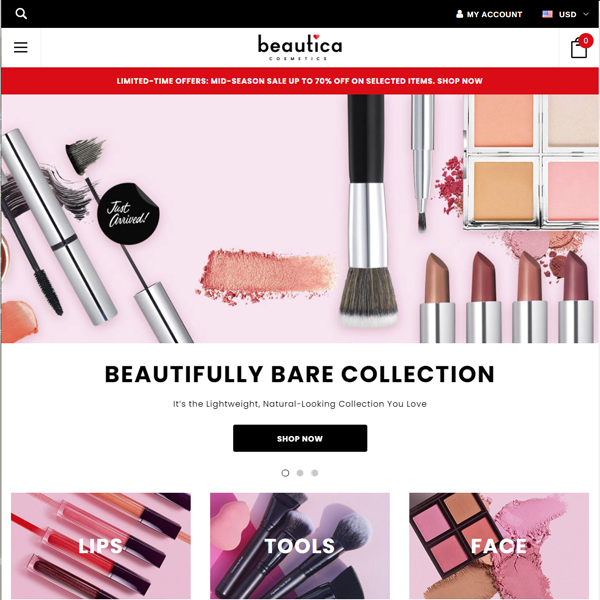Expand the USD currency dropdown
600x600 pixels.
[565, 14]
